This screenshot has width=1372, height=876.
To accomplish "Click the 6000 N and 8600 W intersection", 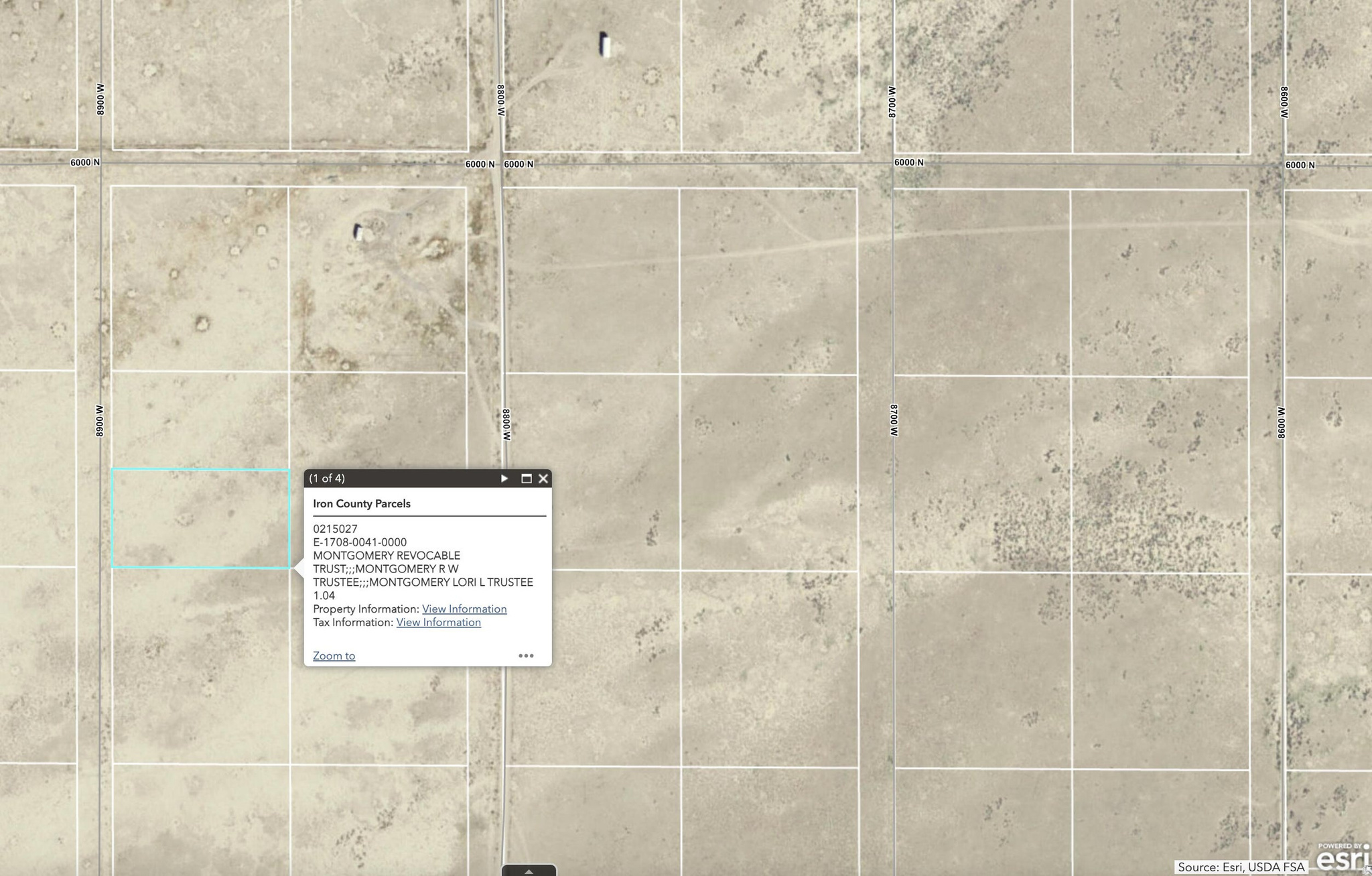I will (x=1284, y=165).
